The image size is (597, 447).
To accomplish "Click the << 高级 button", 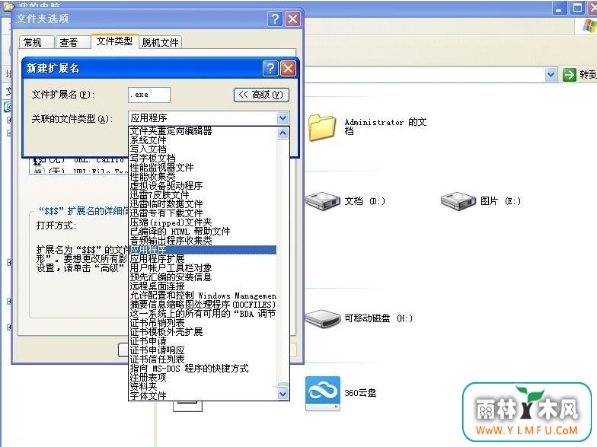I will (261, 94).
